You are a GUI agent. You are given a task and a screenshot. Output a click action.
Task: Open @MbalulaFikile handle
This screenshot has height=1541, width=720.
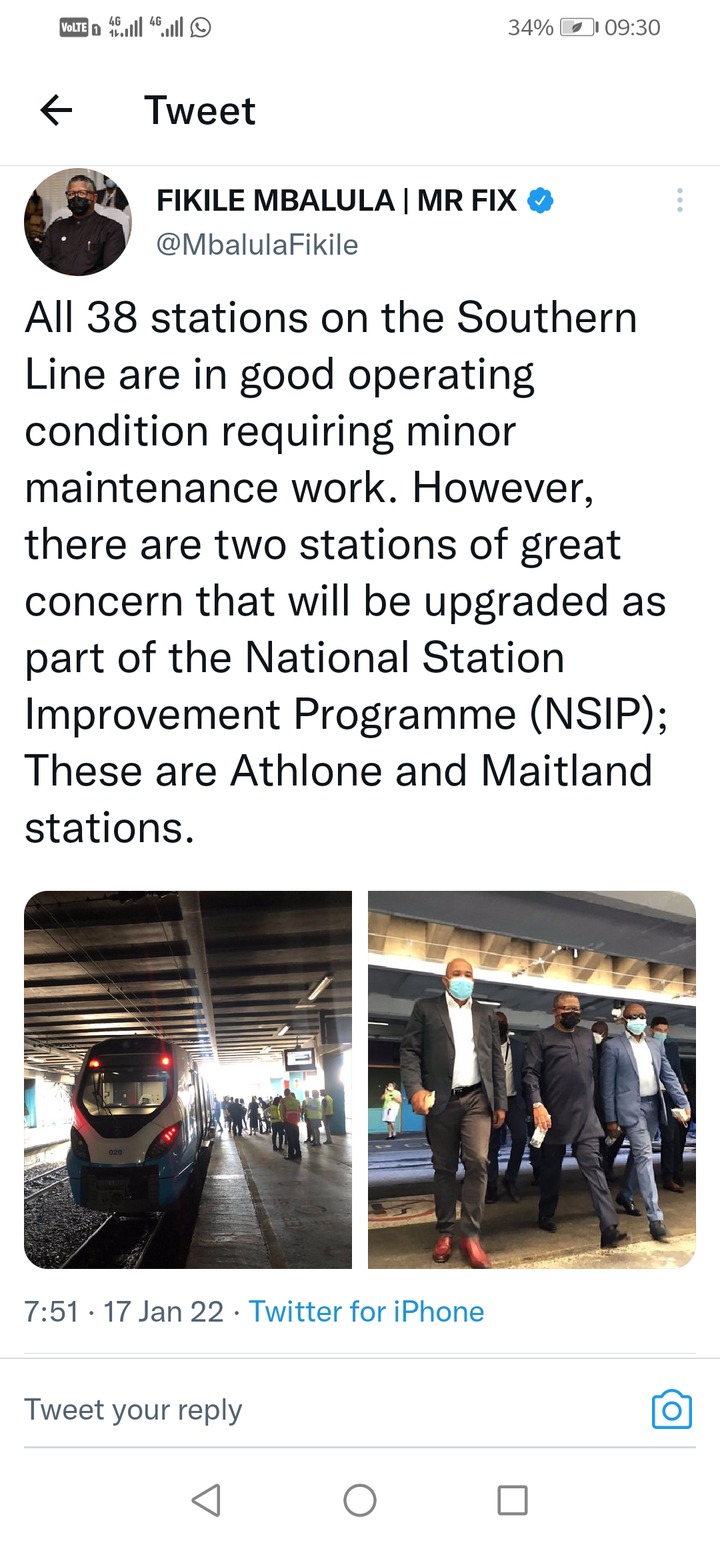click(257, 245)
